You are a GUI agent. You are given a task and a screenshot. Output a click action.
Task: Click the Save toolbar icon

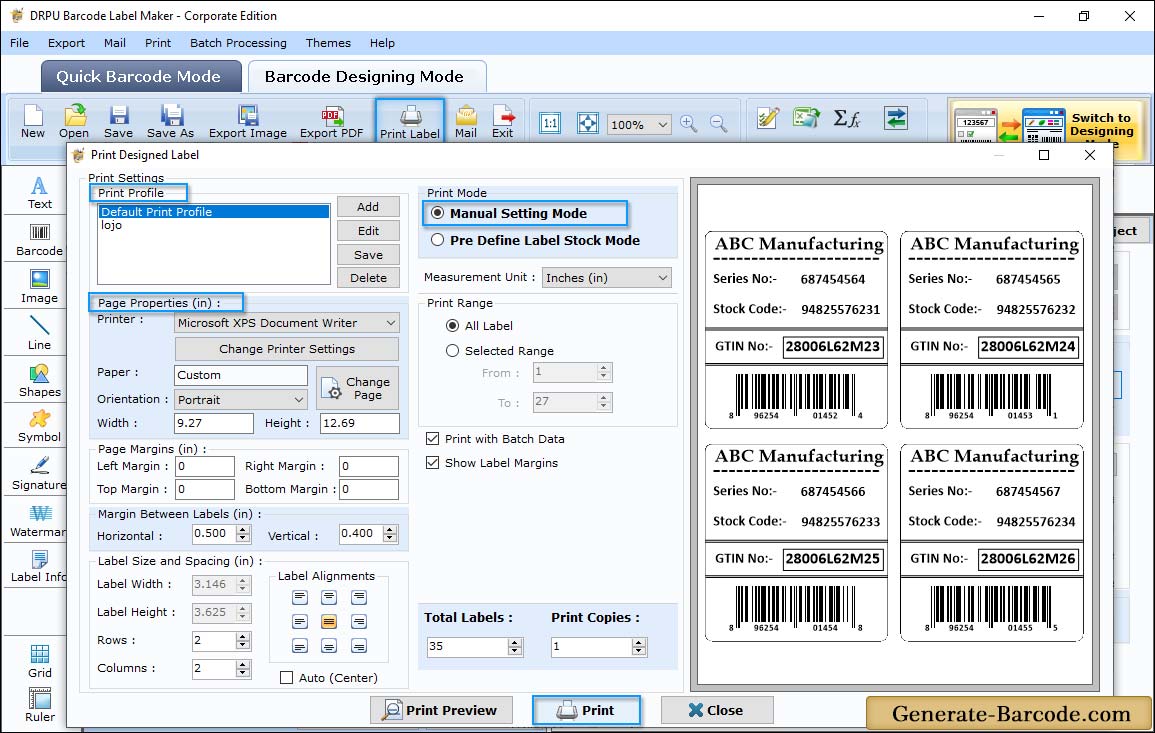118,122
